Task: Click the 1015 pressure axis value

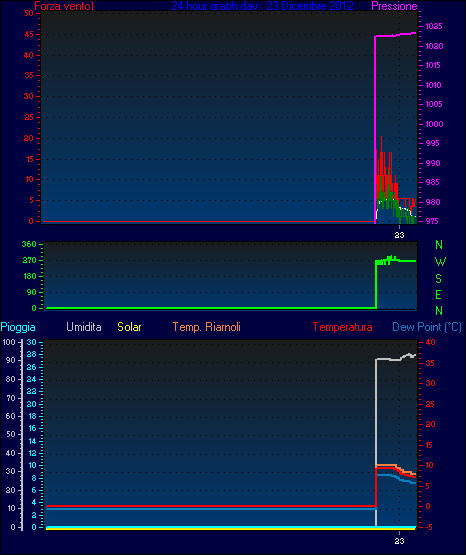Action: [x=433, y=65]
